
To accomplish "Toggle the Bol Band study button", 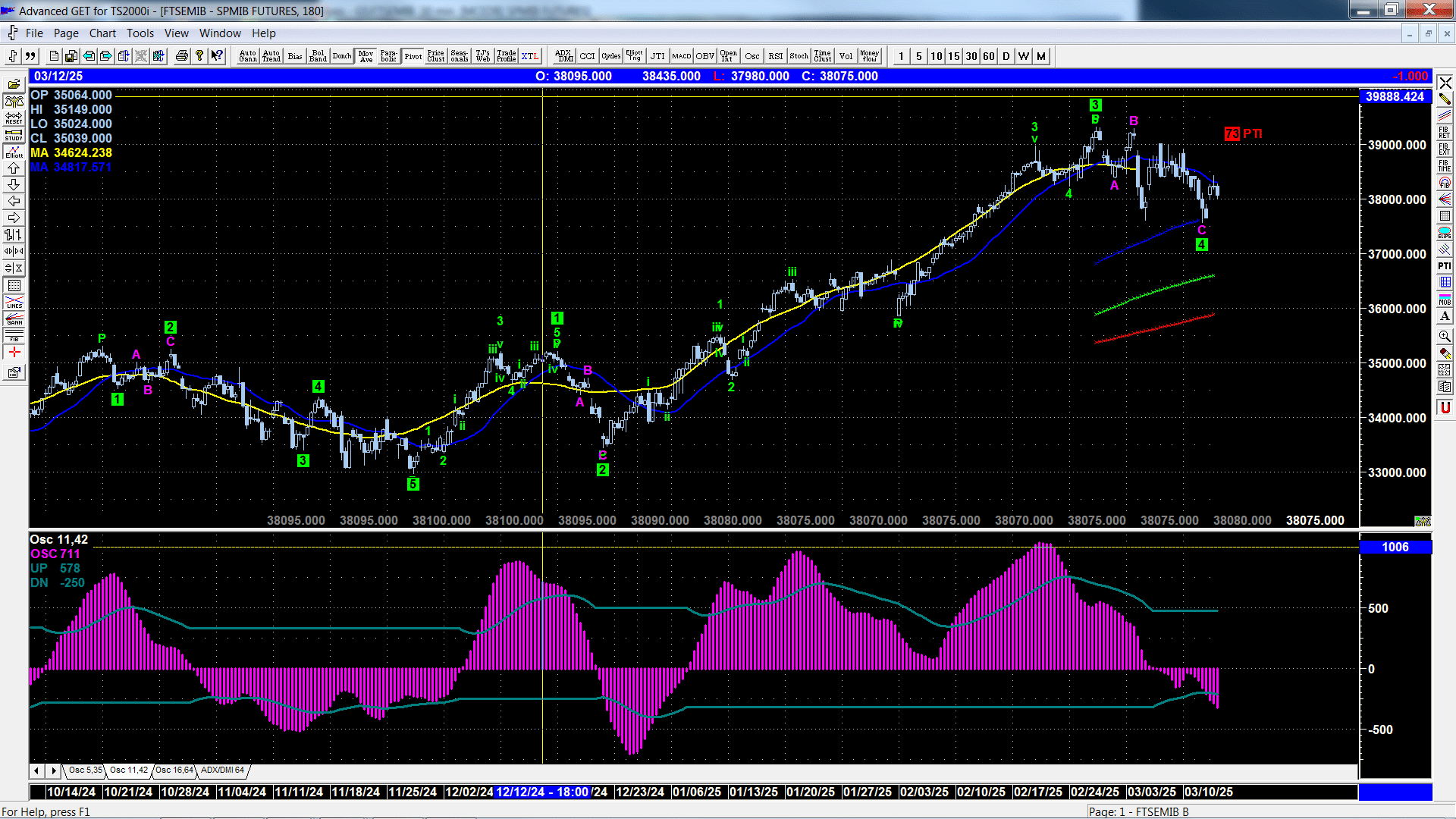I will (318, 56).
